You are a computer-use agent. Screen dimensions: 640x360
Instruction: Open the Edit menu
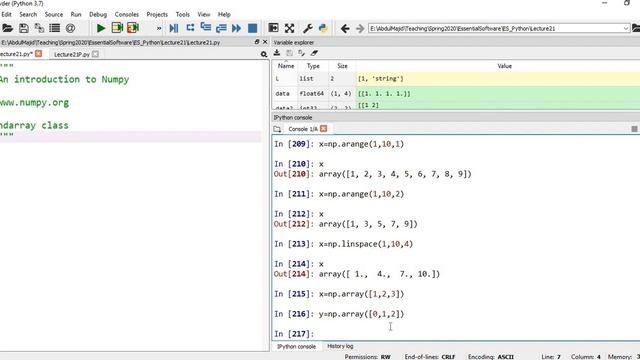tap(7, 14)
